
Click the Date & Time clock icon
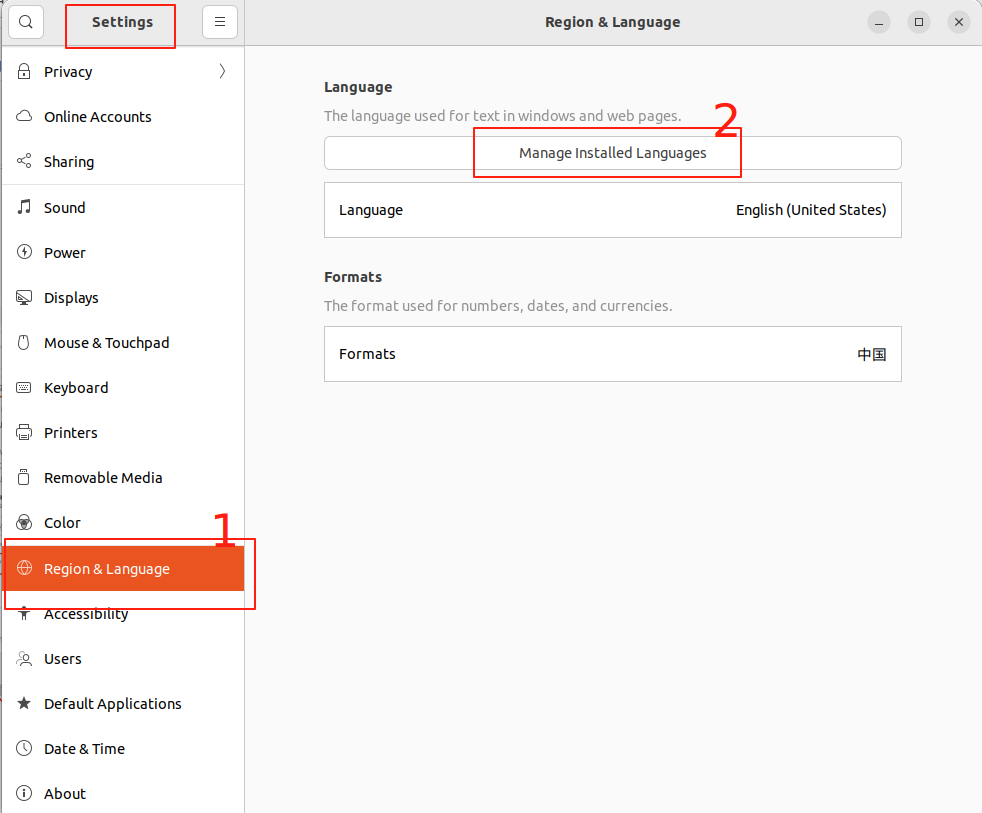click(24, 748)
